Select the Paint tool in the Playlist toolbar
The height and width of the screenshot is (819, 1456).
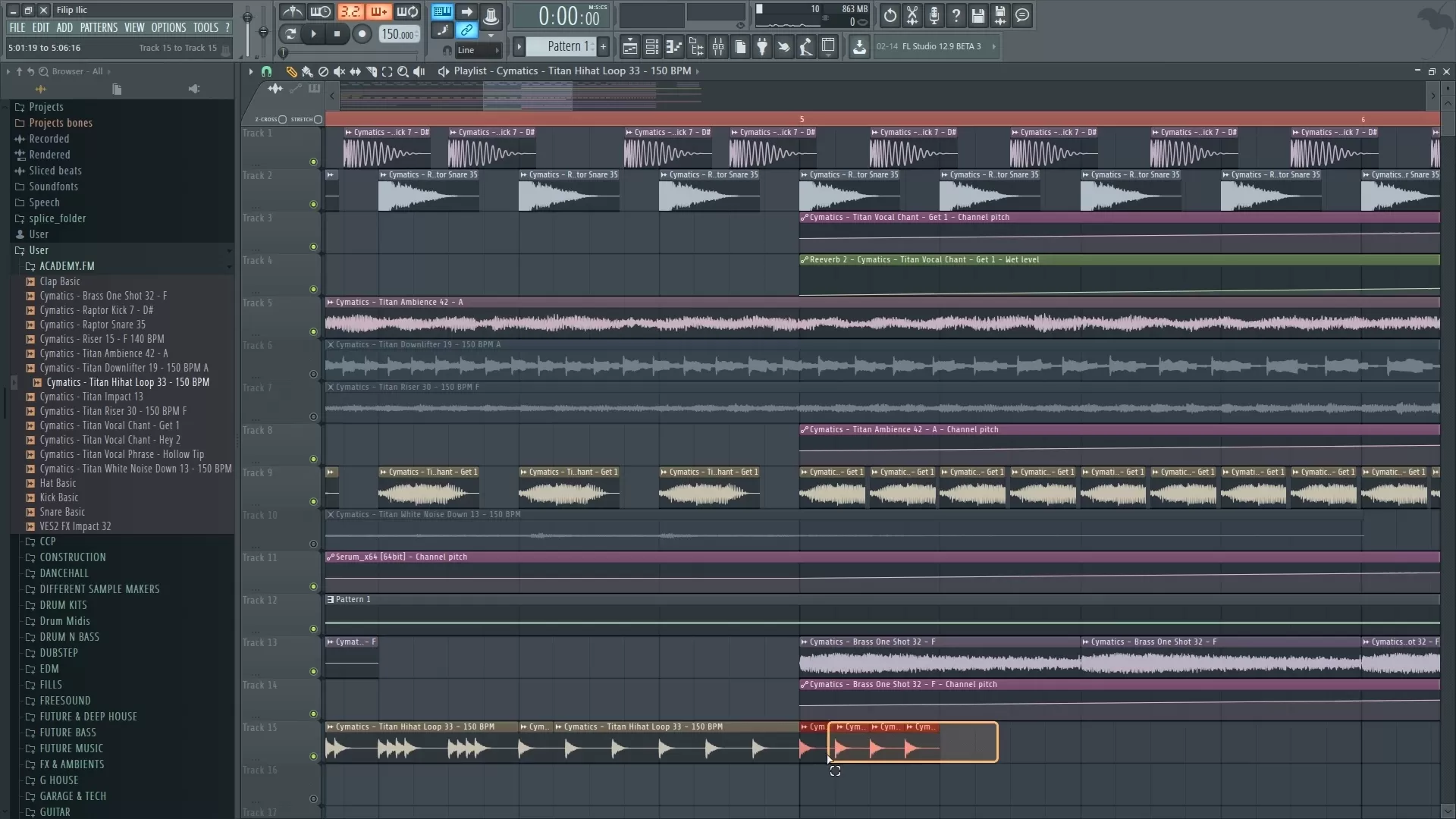click(x=307, y=71)
